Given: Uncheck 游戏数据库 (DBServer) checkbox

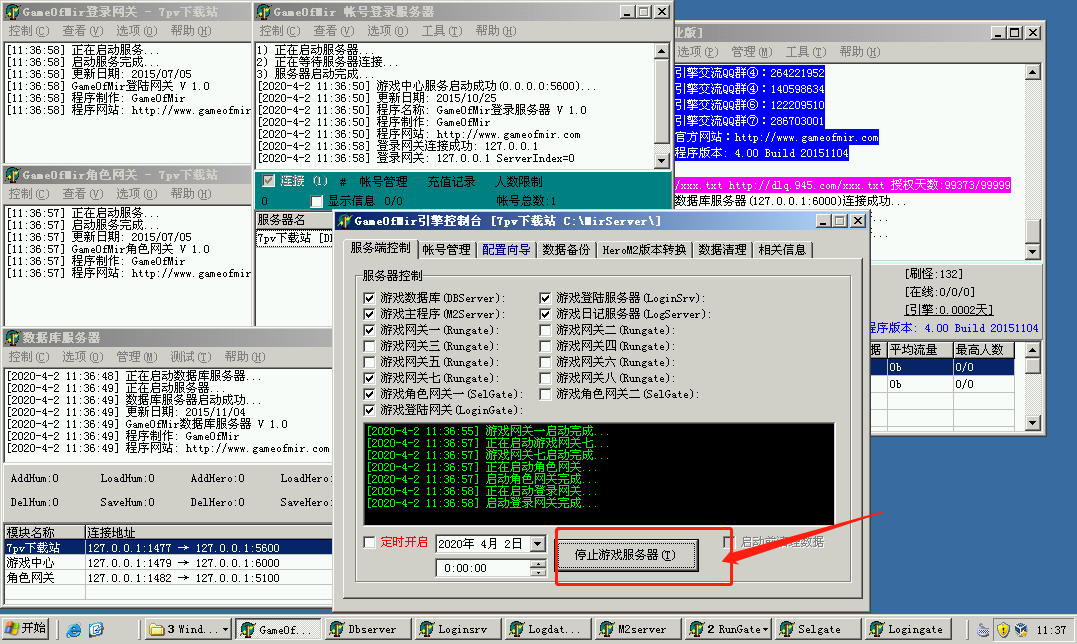Looking at the screenshot, I should point(370,298).
